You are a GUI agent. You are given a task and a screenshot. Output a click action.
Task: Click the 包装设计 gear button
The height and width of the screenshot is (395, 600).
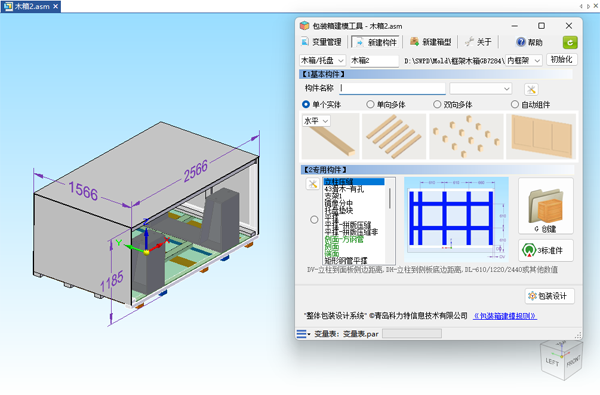549,296
